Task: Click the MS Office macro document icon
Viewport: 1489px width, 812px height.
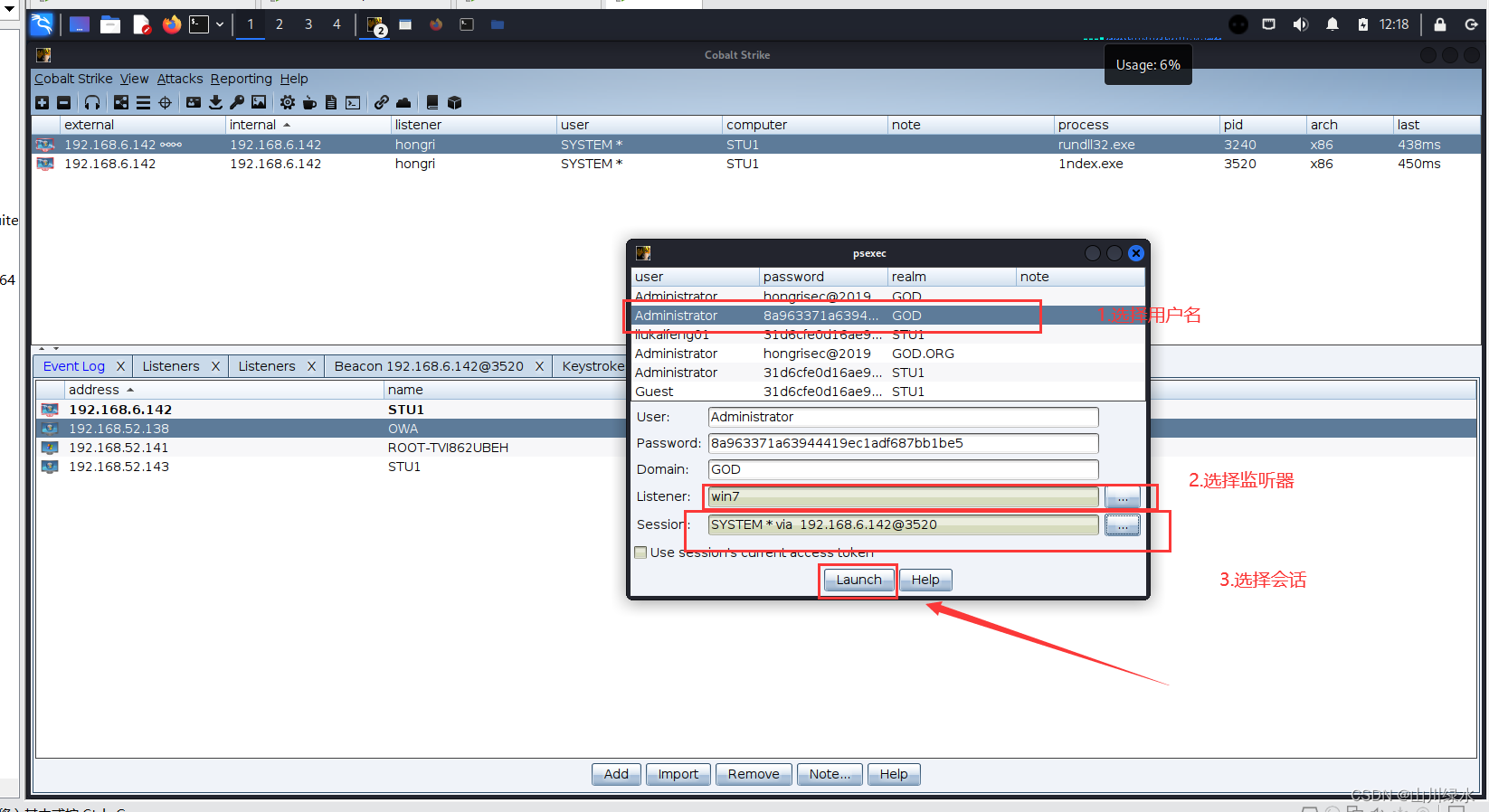Action: click(x=331, y=103)
